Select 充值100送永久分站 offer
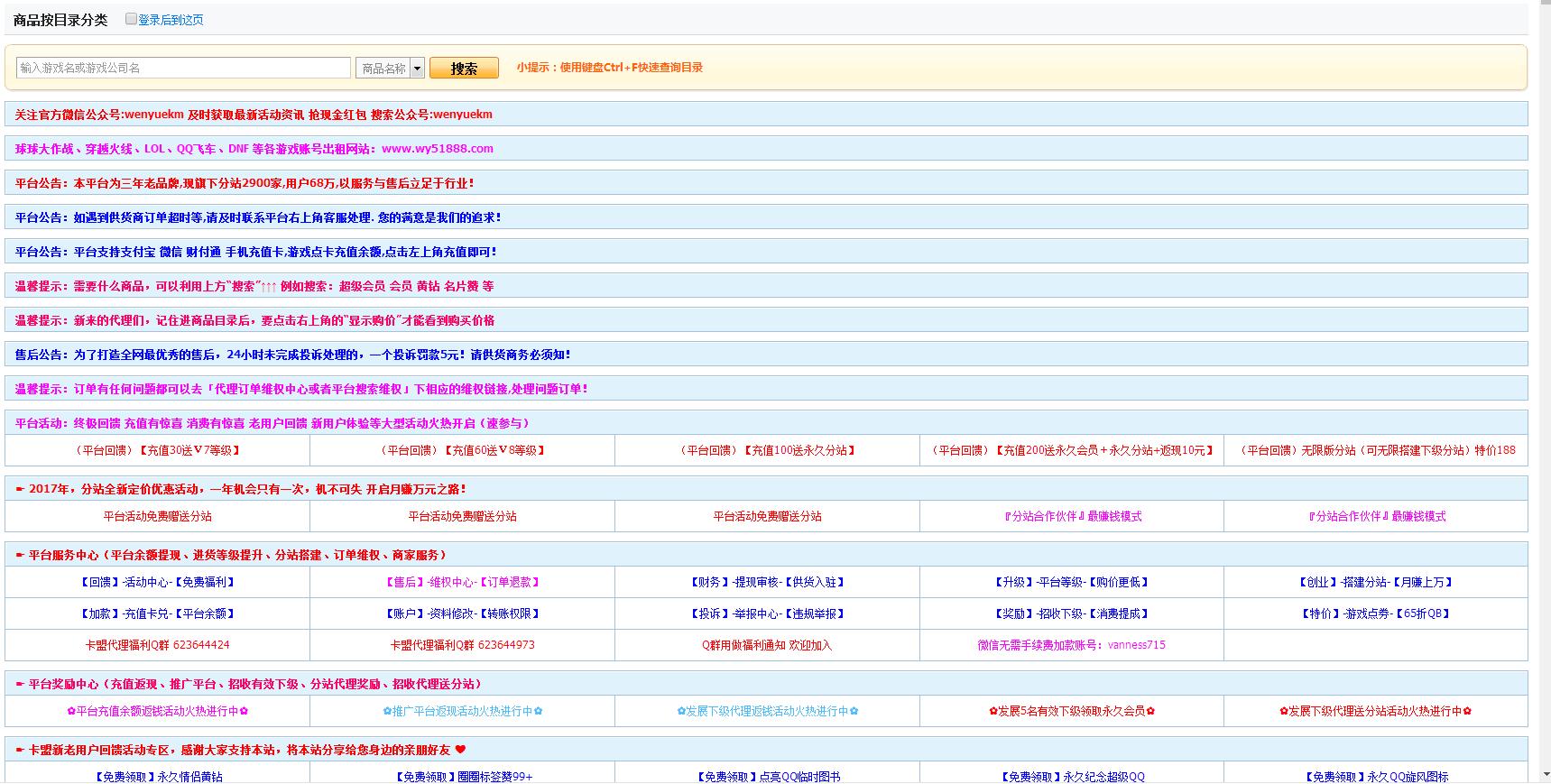This screenshot has height=784, width=1551. (767, 450)
